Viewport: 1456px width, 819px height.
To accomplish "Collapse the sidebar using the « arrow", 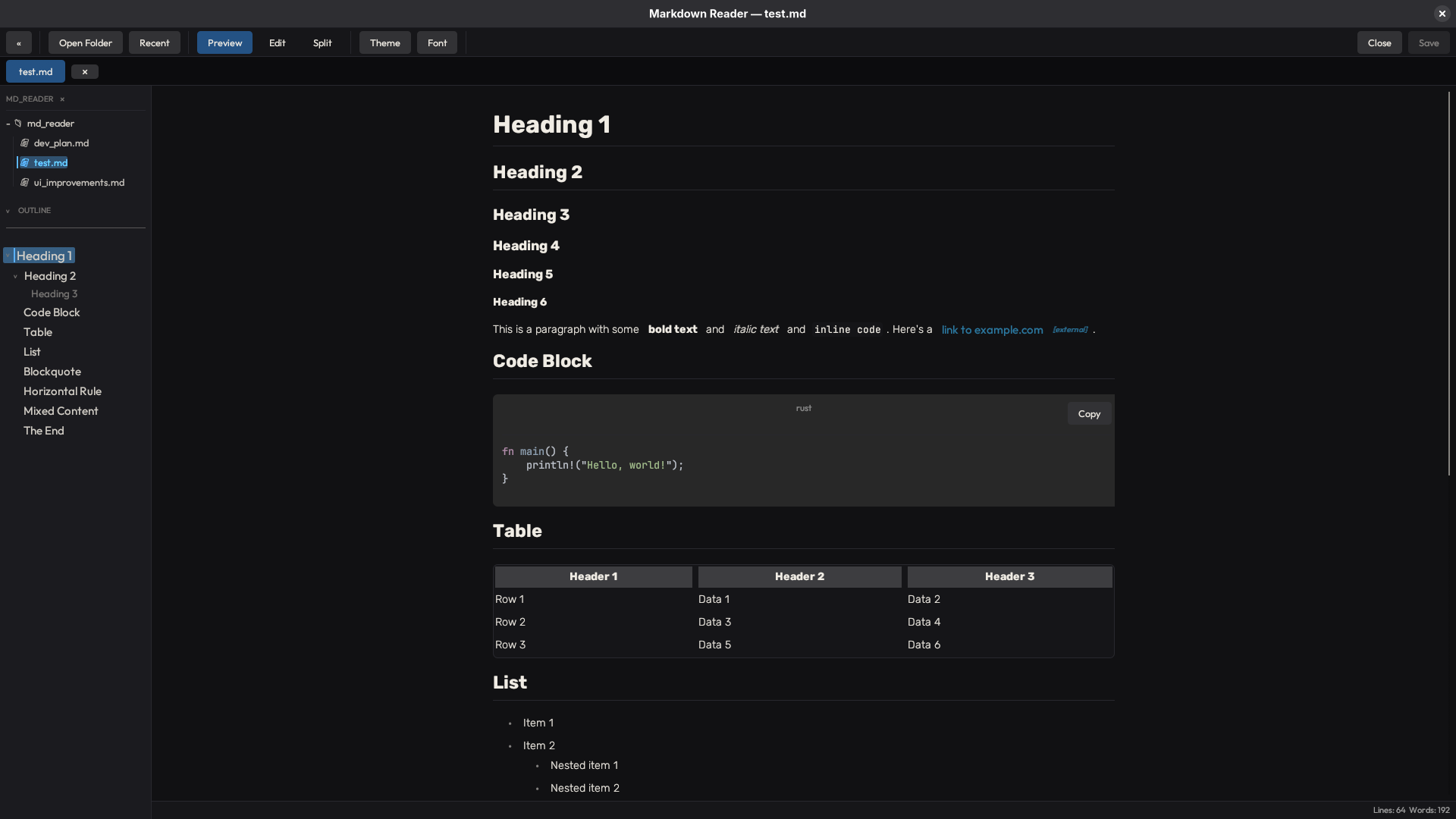I will point(18,42).
